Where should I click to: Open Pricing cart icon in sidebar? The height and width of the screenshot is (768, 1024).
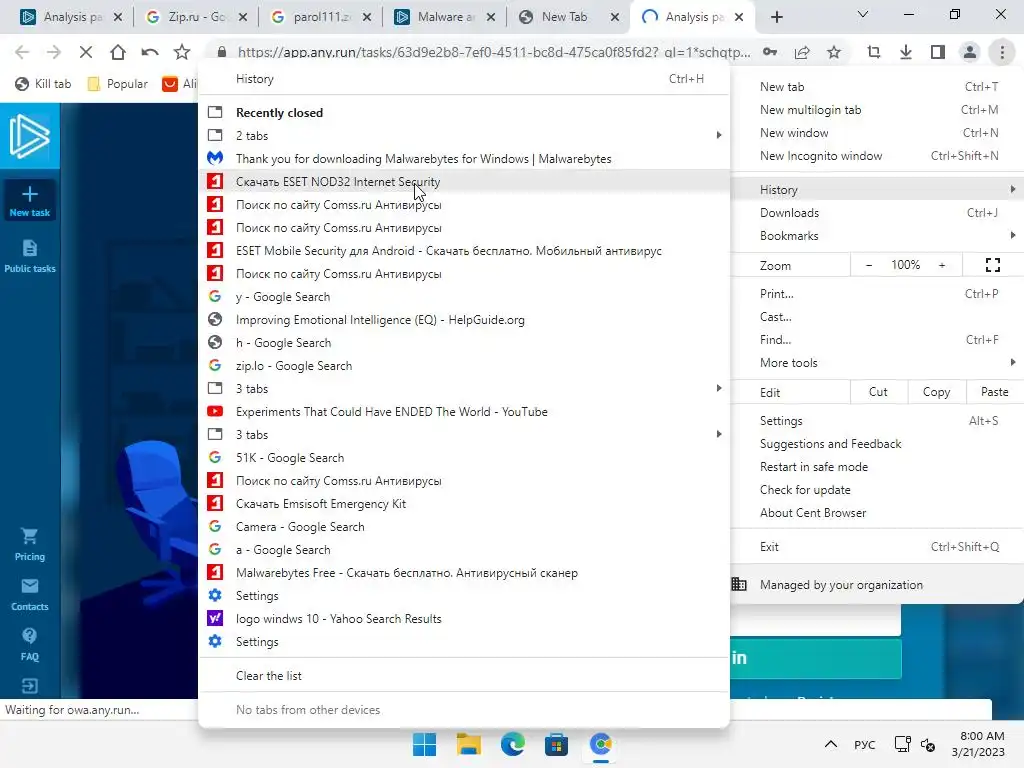(29, 545)
